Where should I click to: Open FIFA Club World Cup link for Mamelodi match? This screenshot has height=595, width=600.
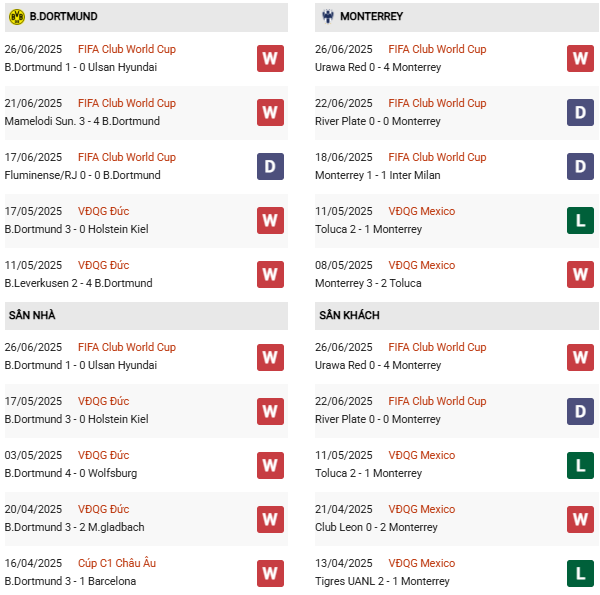(x=126, y=103)
